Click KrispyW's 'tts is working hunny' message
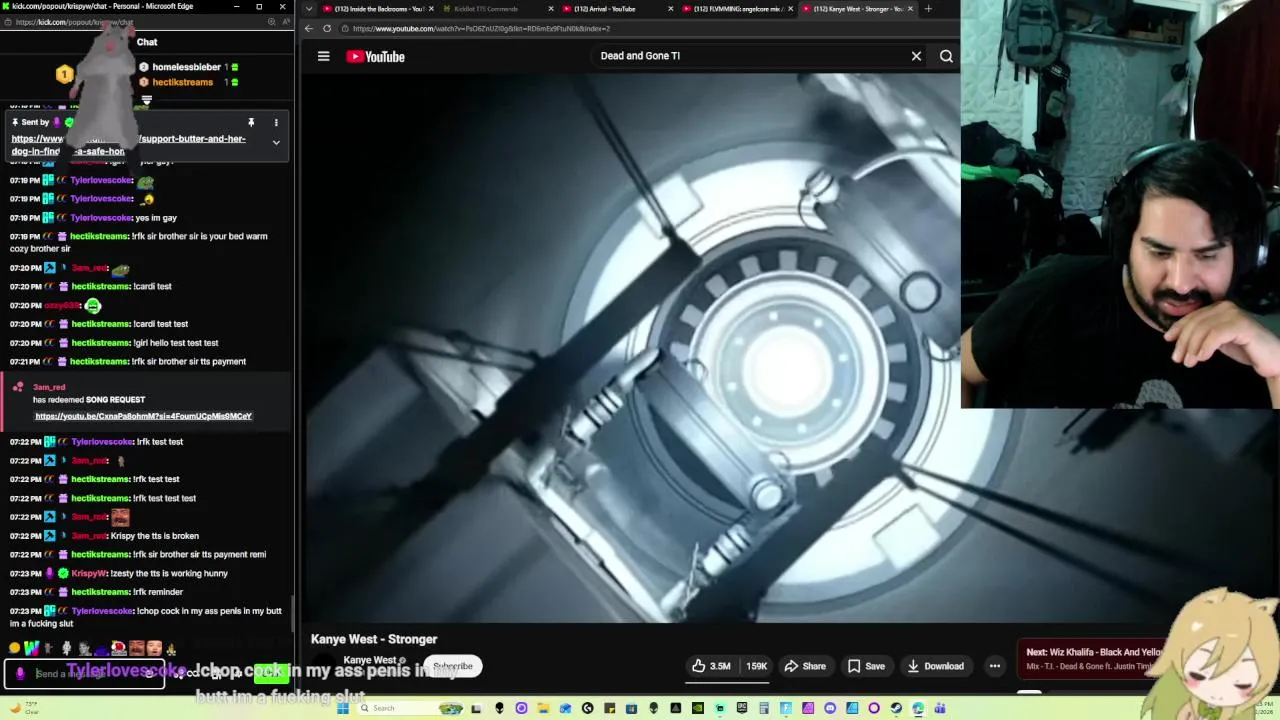 pyautogui.click(x=170, y=573)
